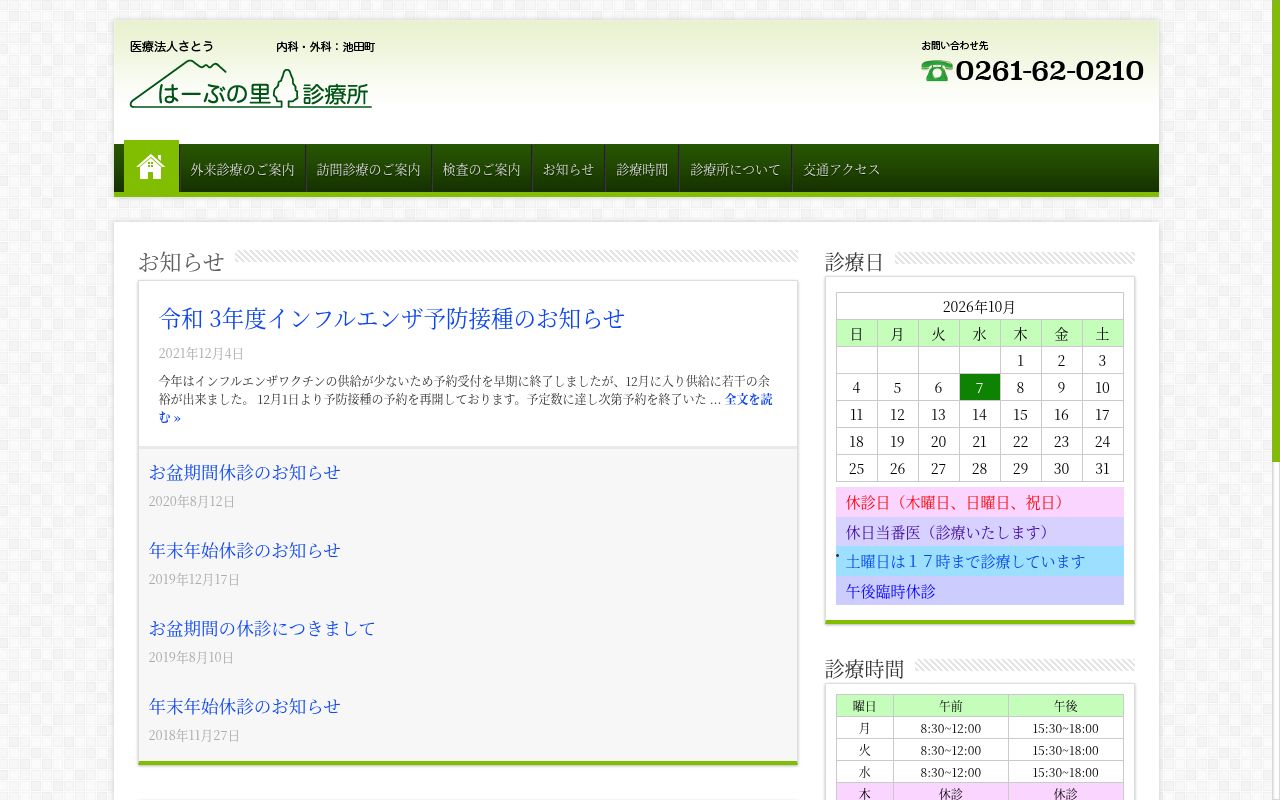Select highlighted day 7 in calendar
This screenshot has height=800, width=1280.
pyautogui.click(x=980, y=387)
